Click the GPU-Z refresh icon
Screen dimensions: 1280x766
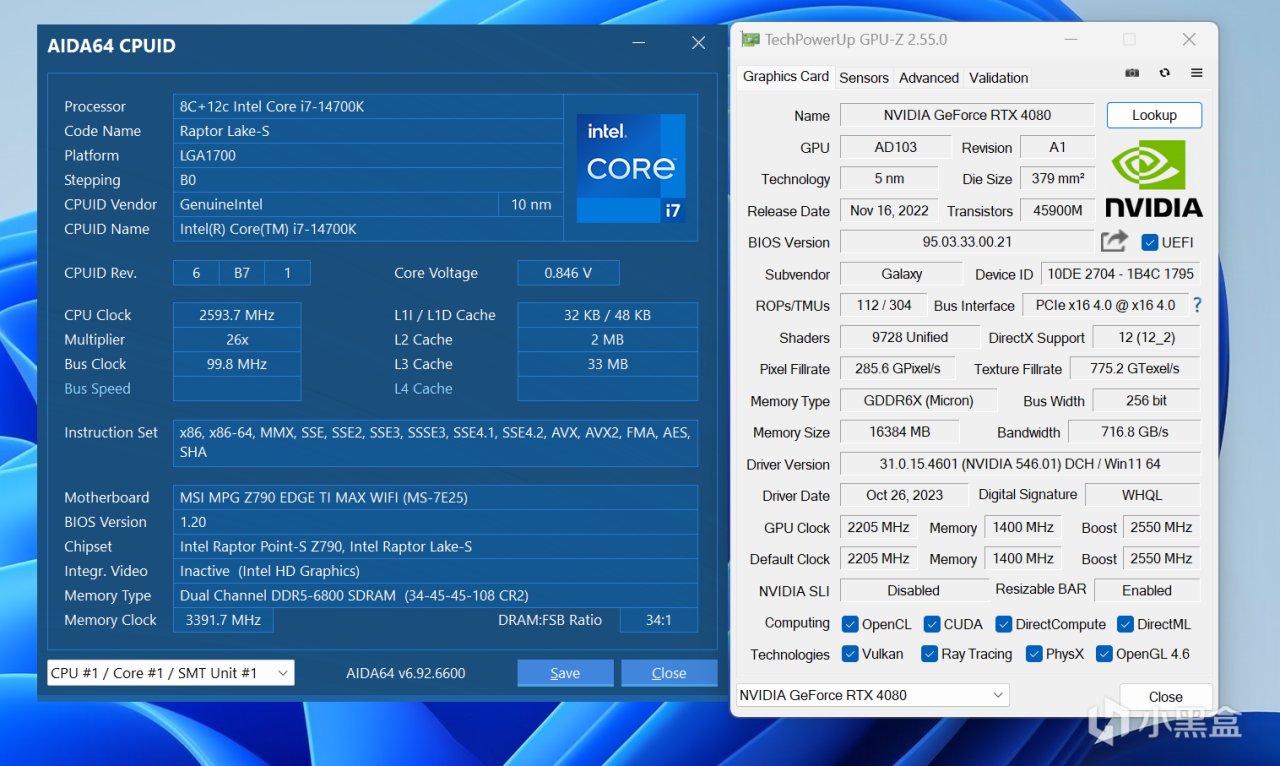click(1164, 73)
